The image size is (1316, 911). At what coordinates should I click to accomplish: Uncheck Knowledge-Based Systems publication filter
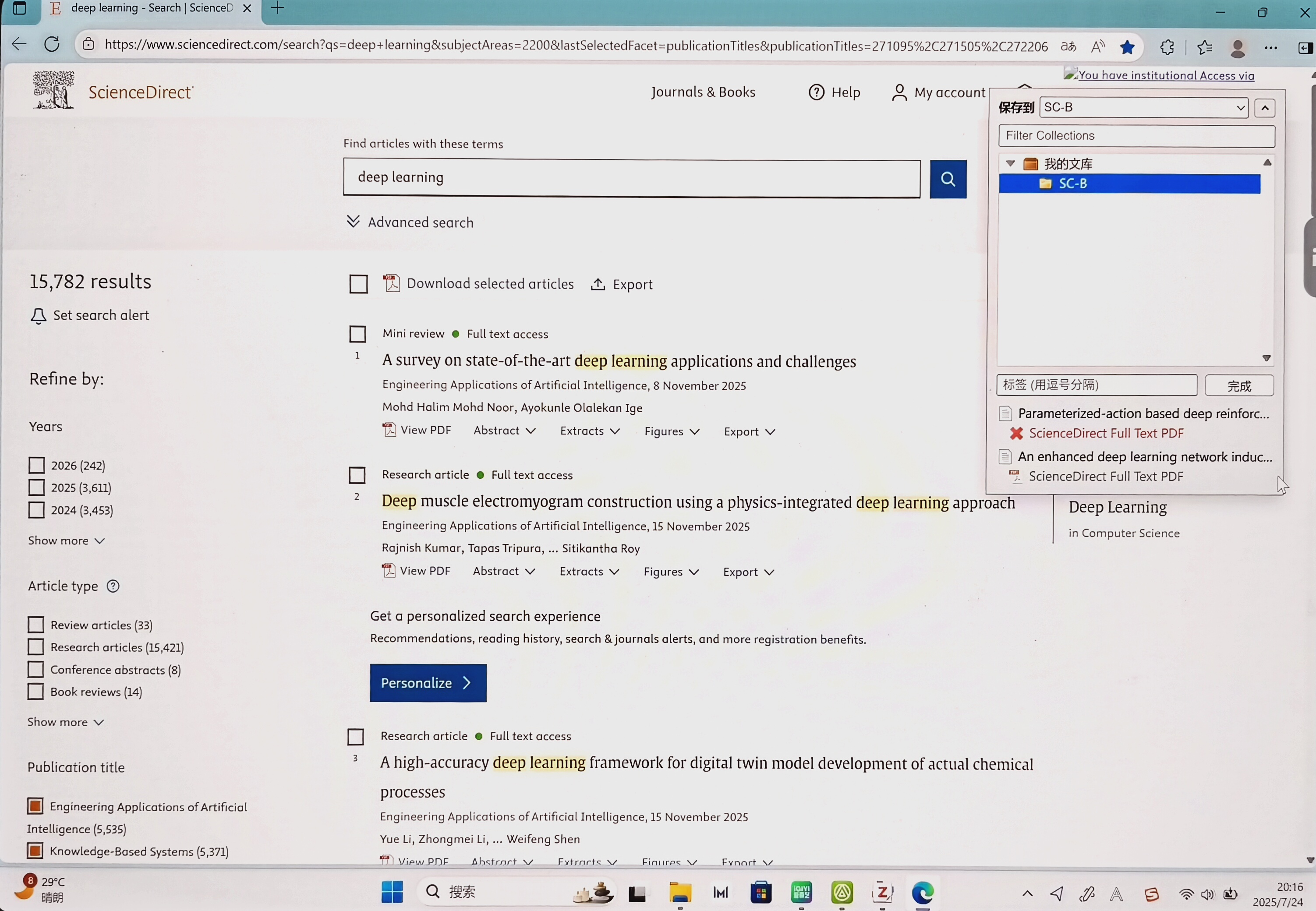pyautogui.click(x=35, y=851)
